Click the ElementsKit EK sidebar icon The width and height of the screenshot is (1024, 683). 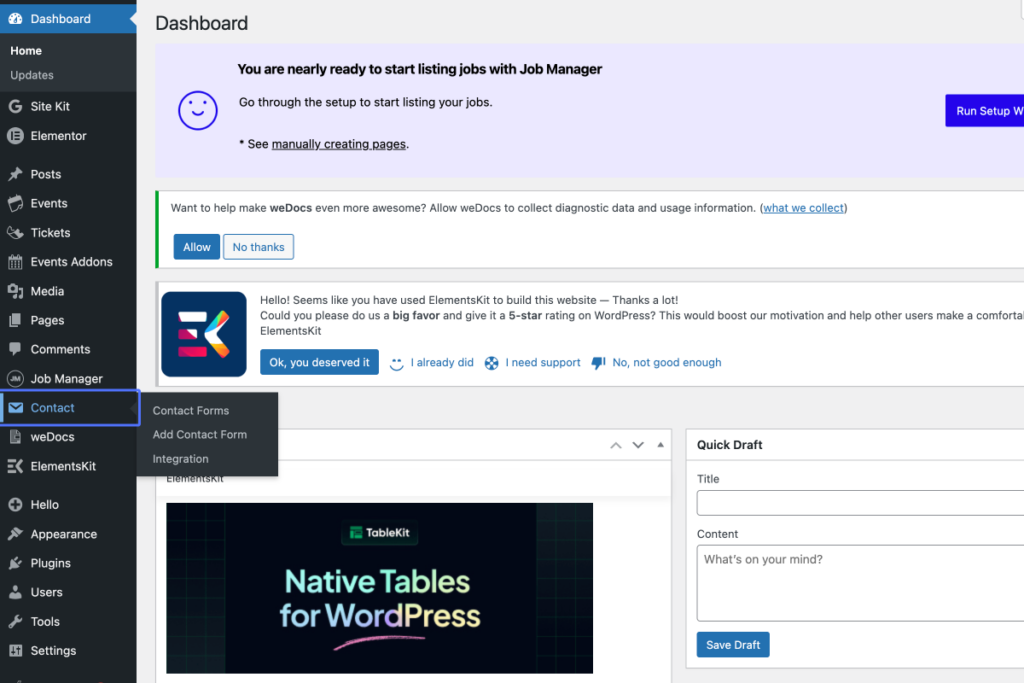pos(15,466)
